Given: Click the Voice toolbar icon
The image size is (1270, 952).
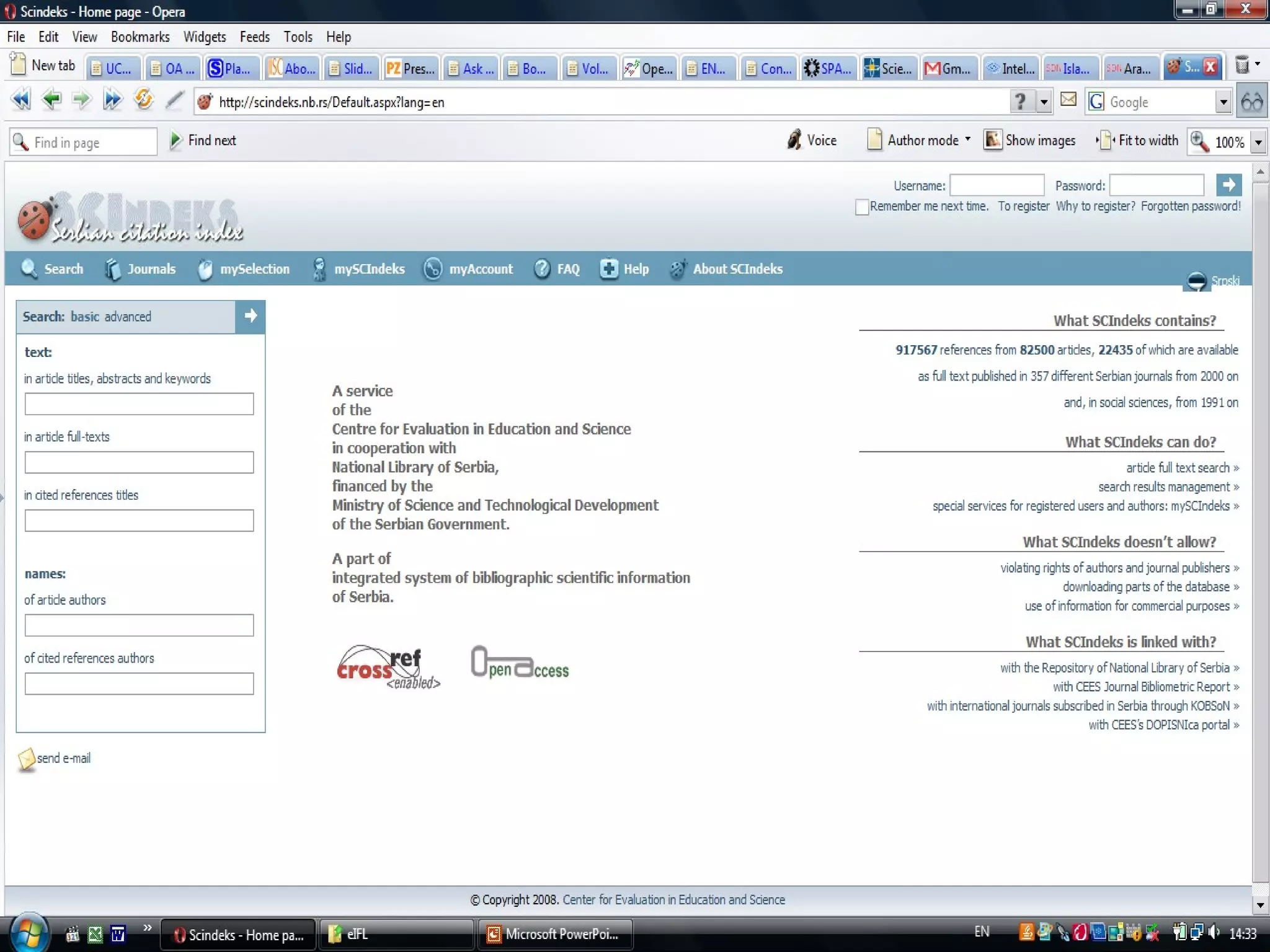Looking at the screenshot, I should click(x=794, y=140).
